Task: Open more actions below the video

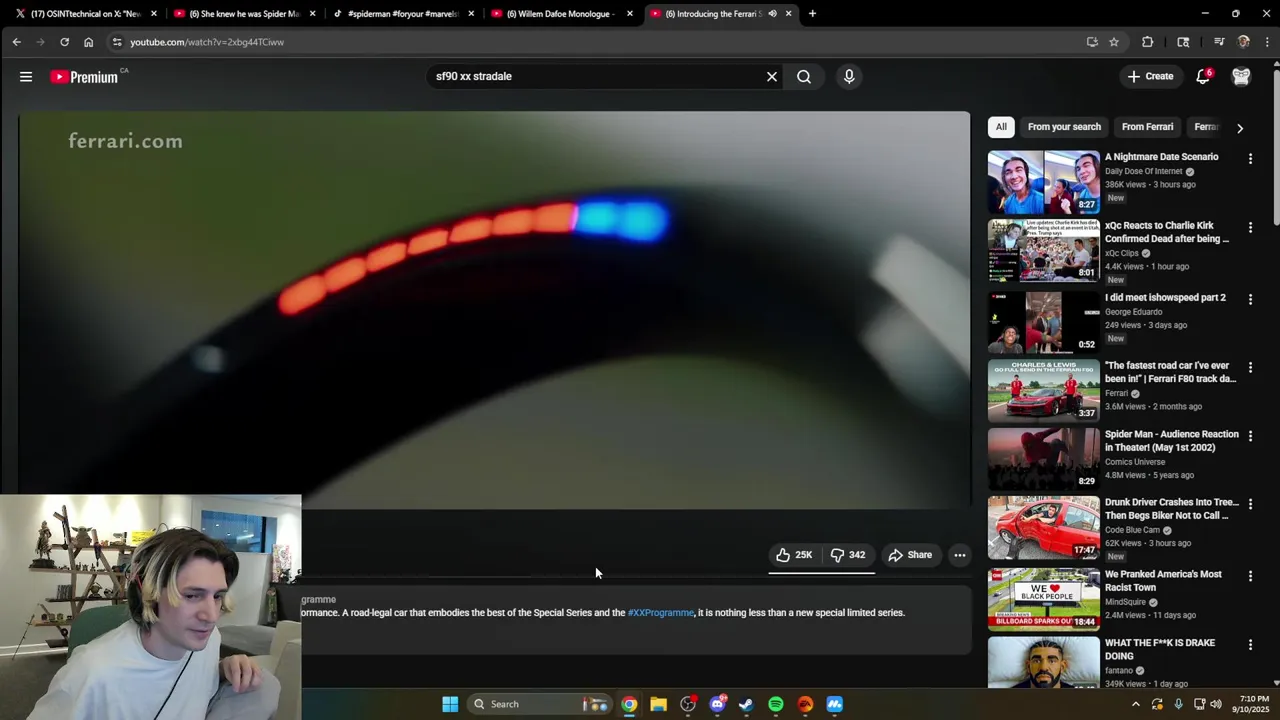Action: pyautogui.click(x=960, y=555)
